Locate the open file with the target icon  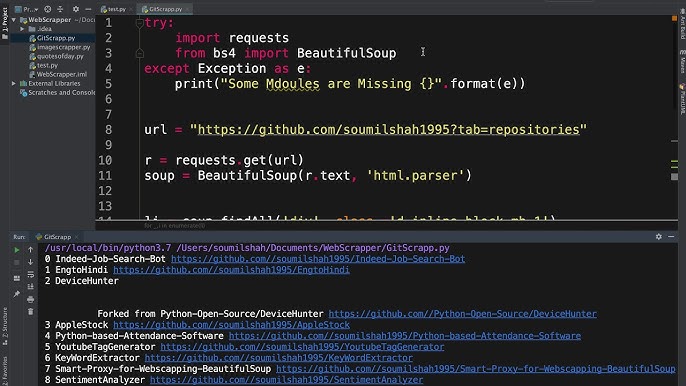click(48, 9)
